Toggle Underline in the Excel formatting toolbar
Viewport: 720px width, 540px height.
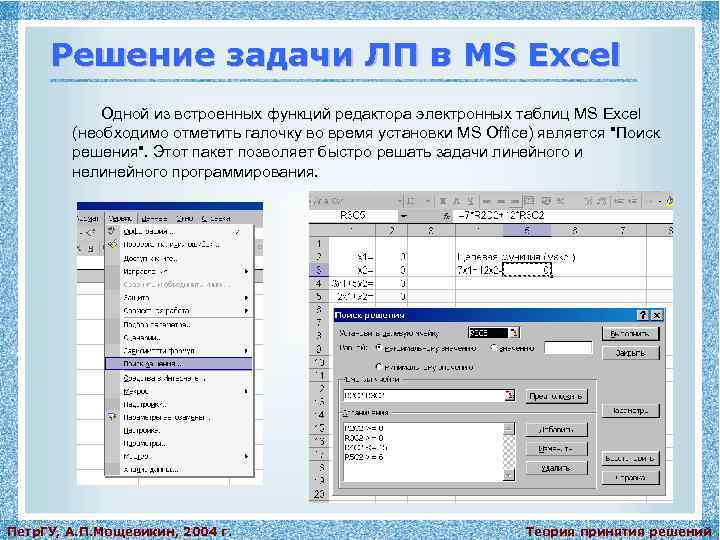tap(470, 201)
